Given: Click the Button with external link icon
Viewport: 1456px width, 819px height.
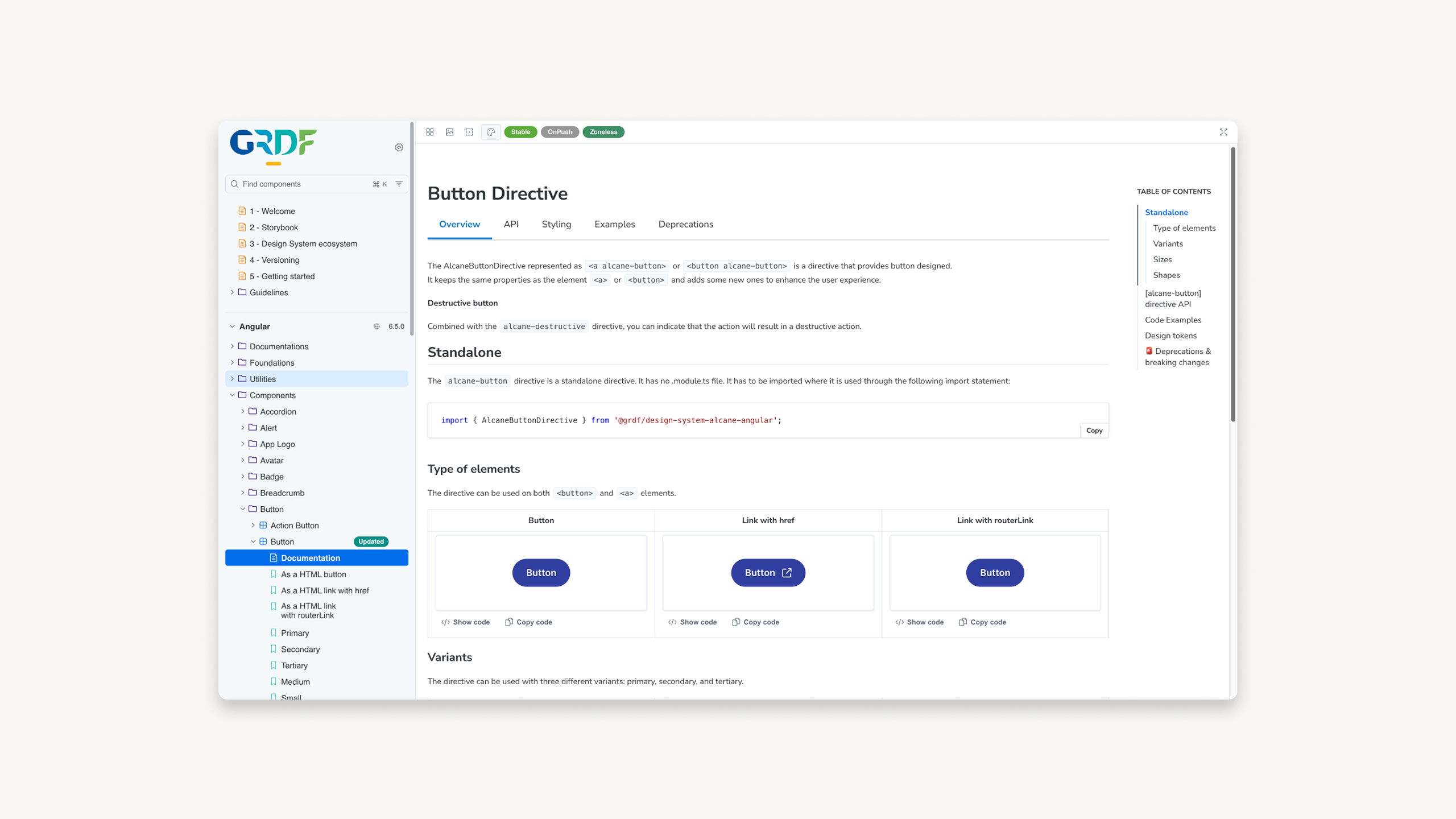Looking at the screenshot, I should click(x=768, y=573).
